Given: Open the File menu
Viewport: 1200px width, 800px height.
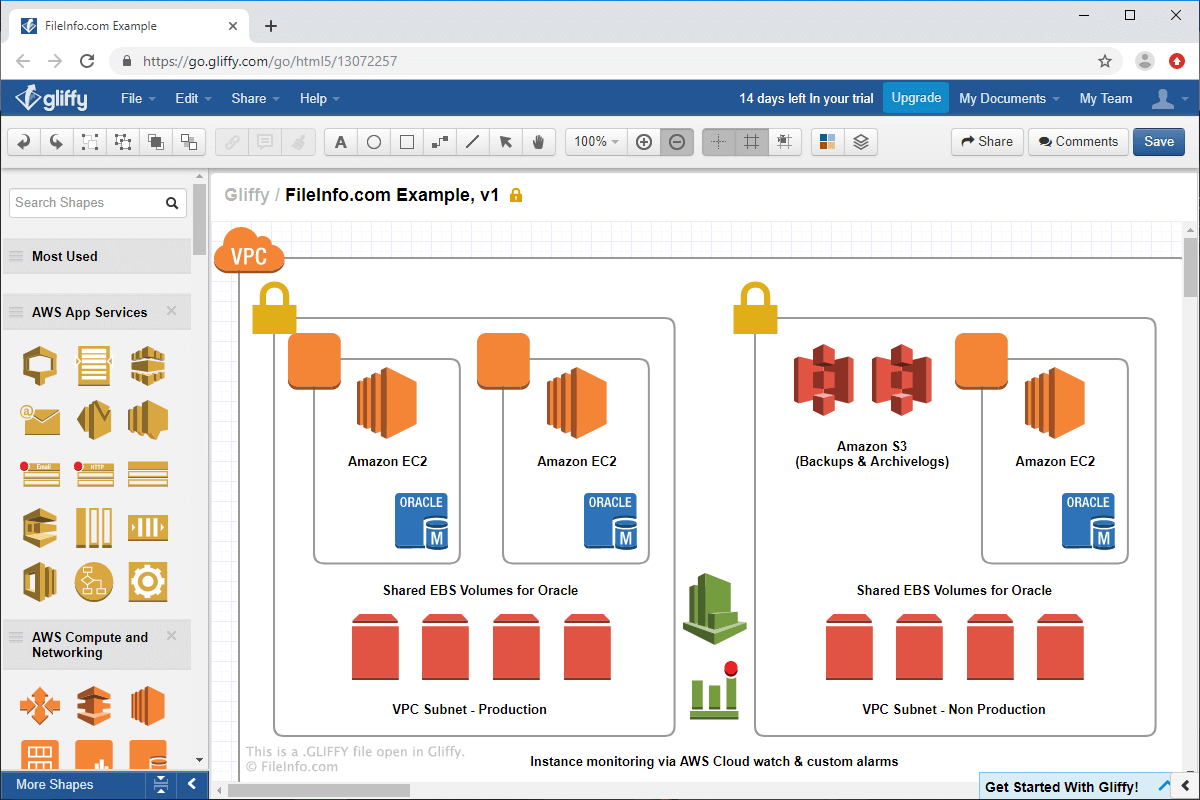Looking at the screenshot, I should (138, 98).
